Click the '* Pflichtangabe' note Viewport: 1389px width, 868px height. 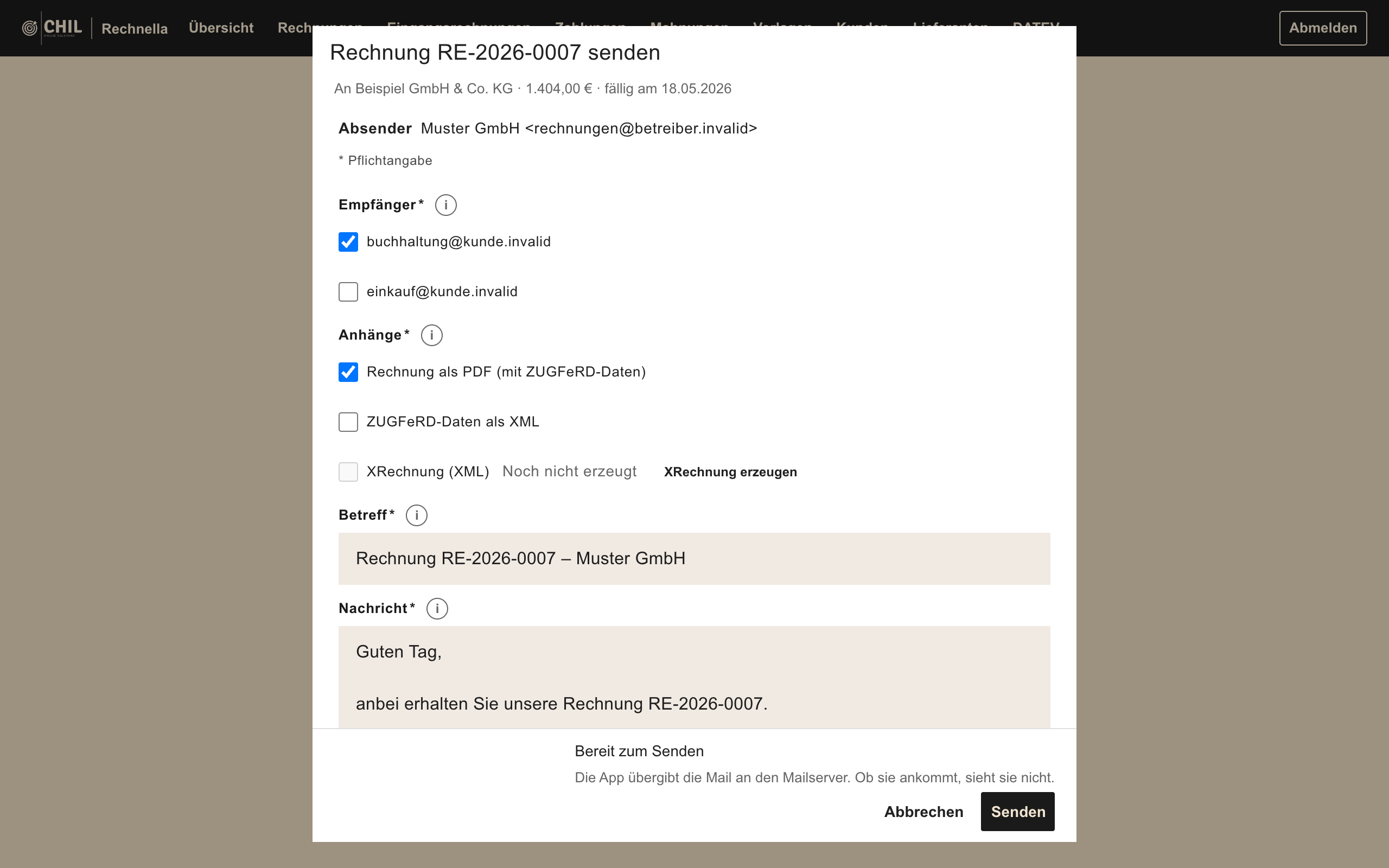pyautogui.click(x=385, y=161)
